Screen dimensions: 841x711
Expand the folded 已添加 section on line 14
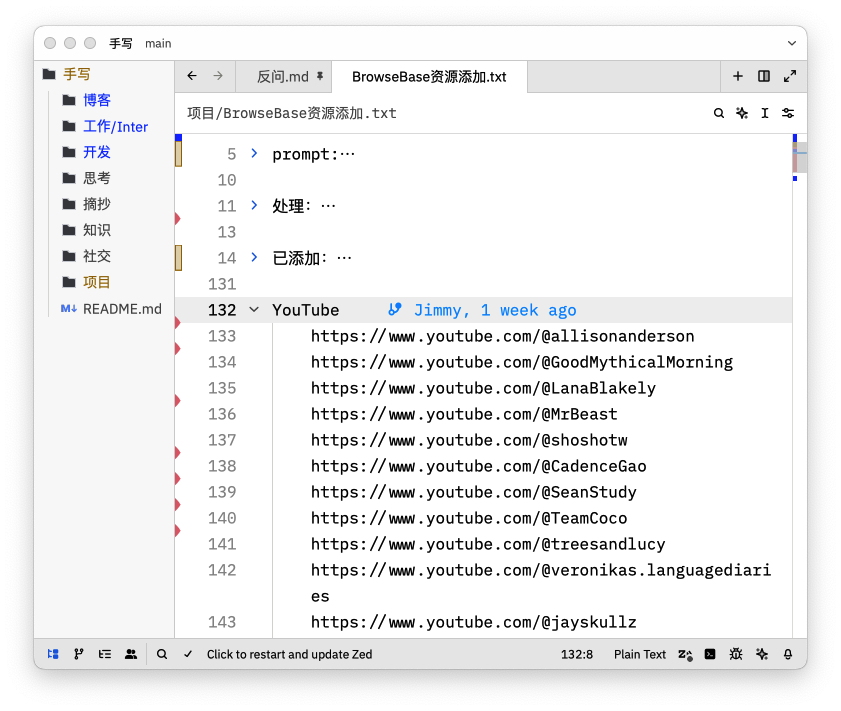(254, 257)
